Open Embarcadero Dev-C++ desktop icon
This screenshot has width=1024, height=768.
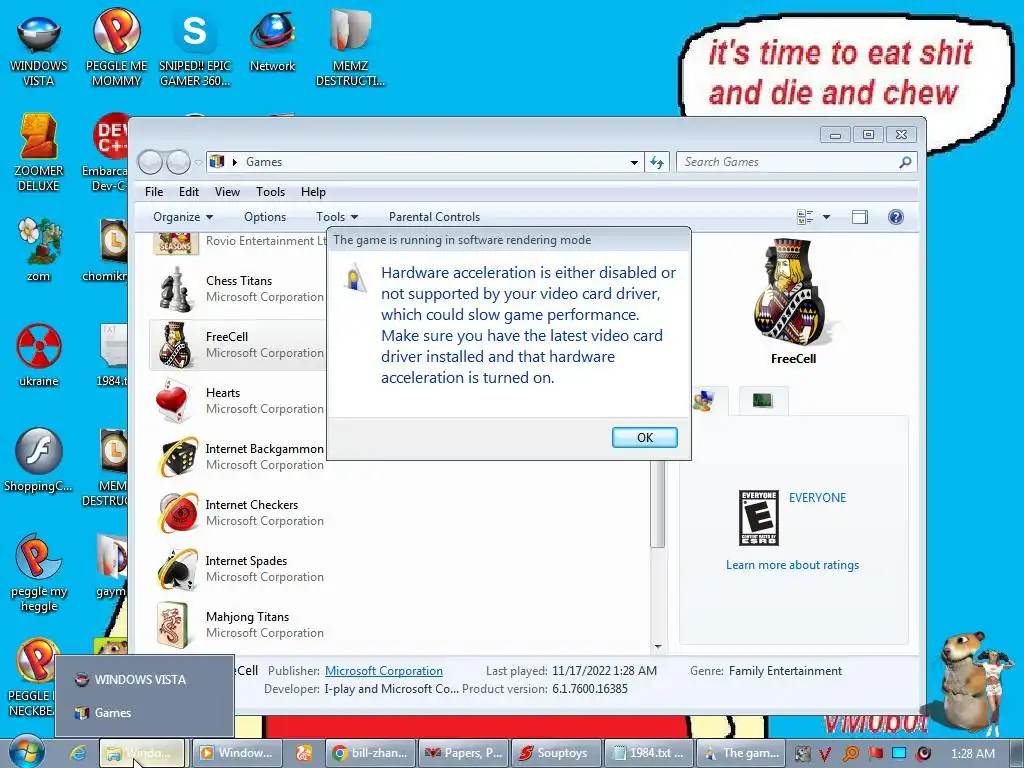pyautogui.click(x=104, y=152)
